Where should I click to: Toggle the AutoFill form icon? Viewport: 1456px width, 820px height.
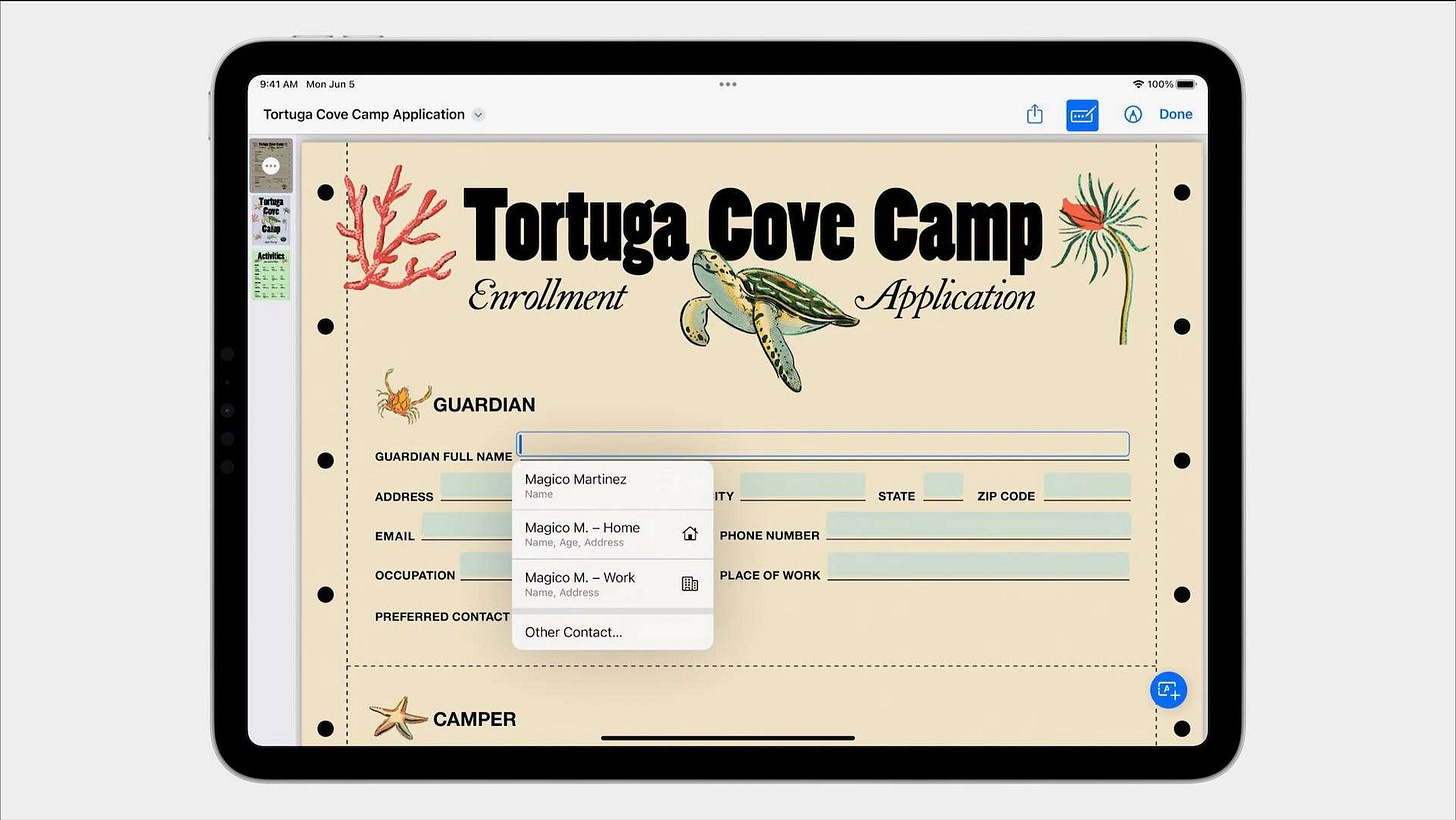(x=1082, y=115)
